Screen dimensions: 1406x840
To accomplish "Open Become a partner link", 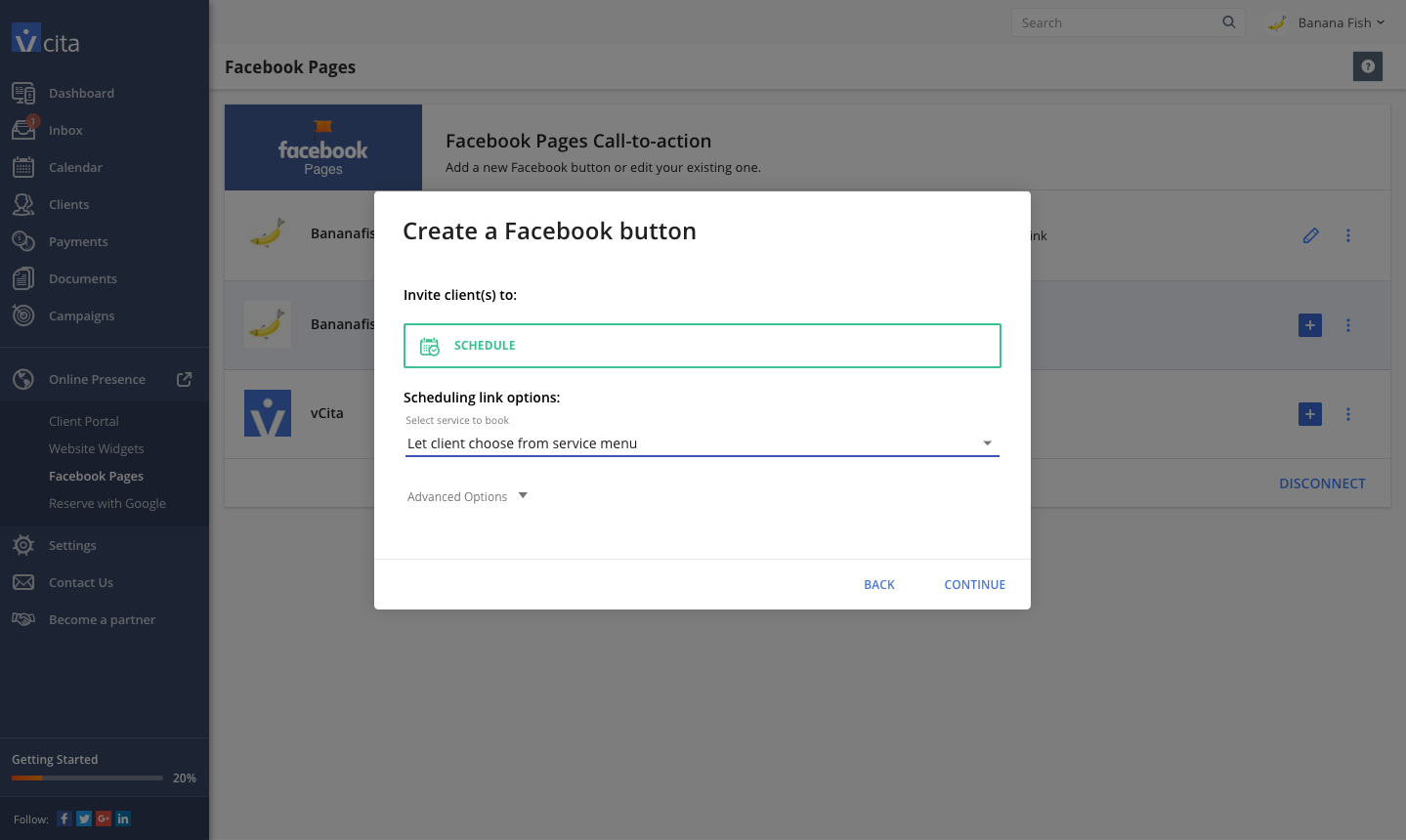I will pyautogui.click(x=102, y=619).
